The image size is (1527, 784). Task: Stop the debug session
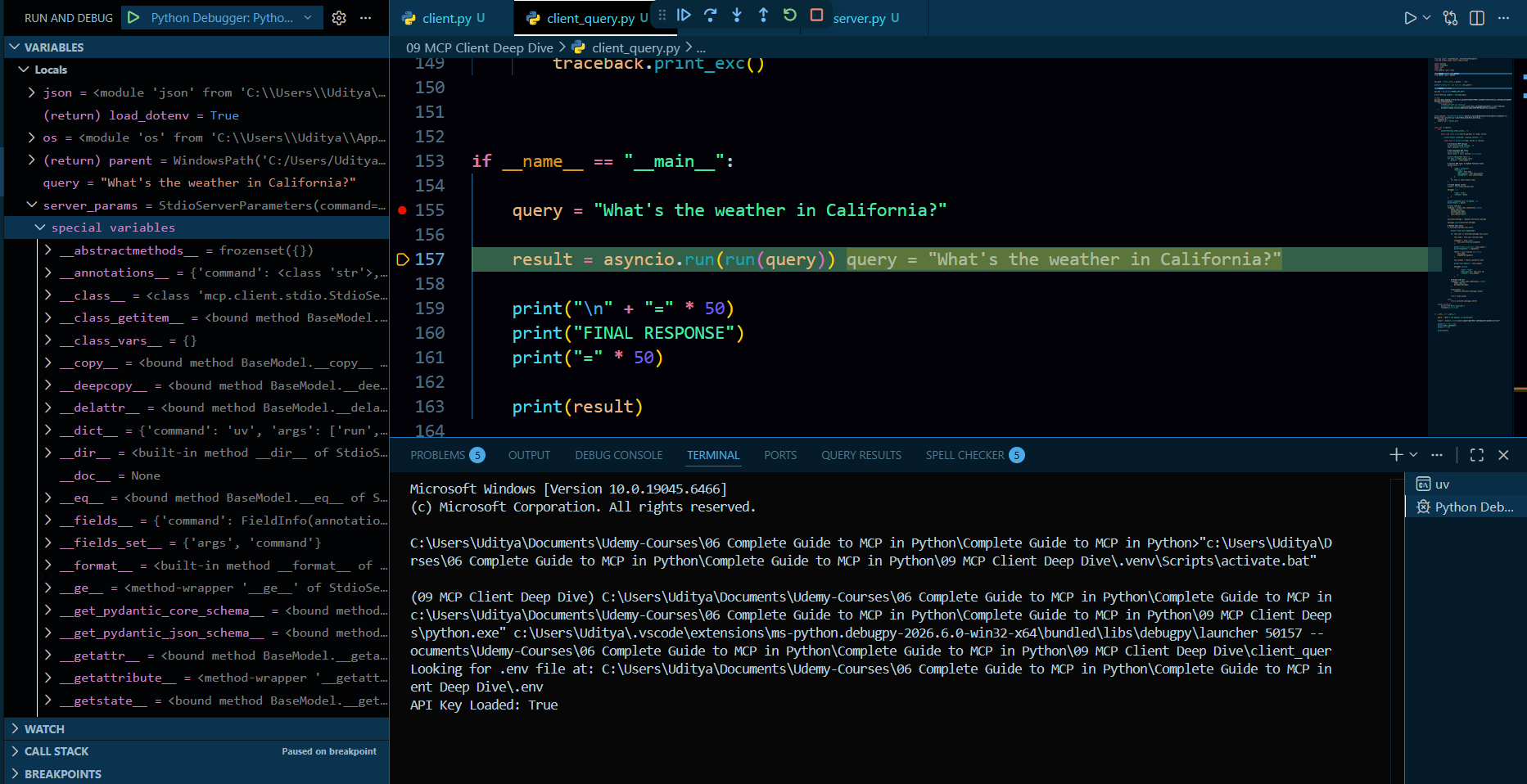(816, 15)
